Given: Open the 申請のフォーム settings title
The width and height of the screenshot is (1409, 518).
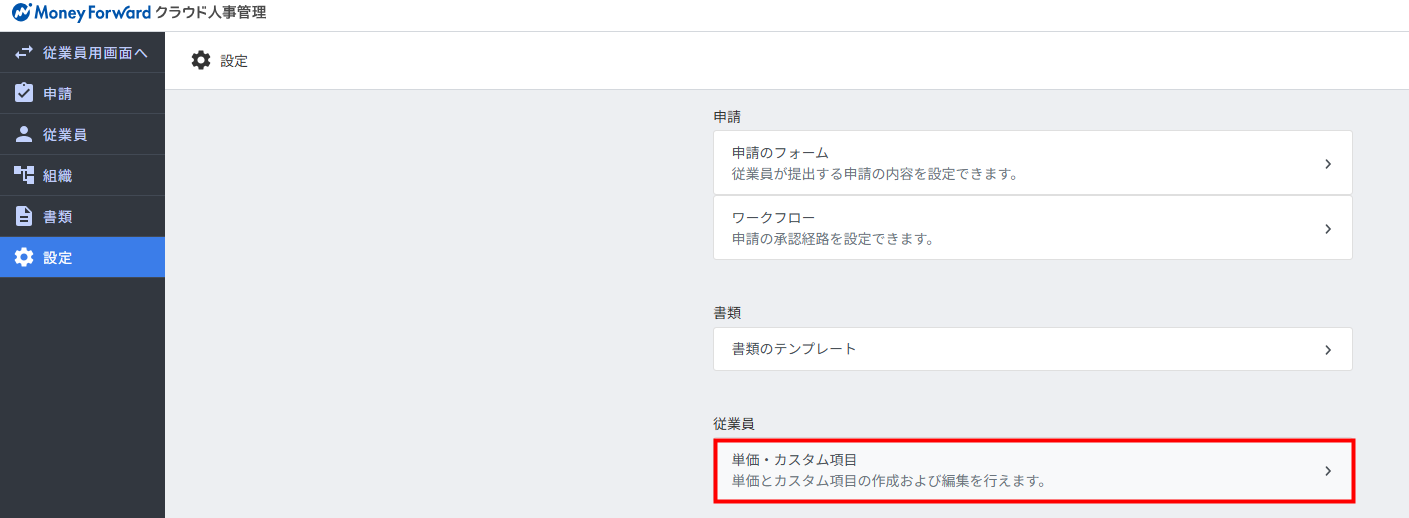Looking at the screenshot, I should pos(780,153).
